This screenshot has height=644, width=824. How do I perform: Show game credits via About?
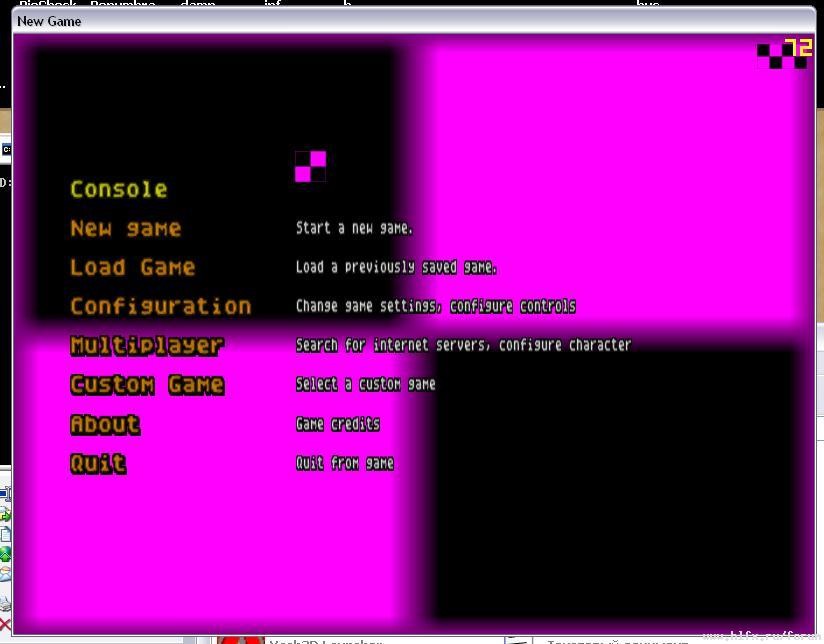(x=105, y=424)
